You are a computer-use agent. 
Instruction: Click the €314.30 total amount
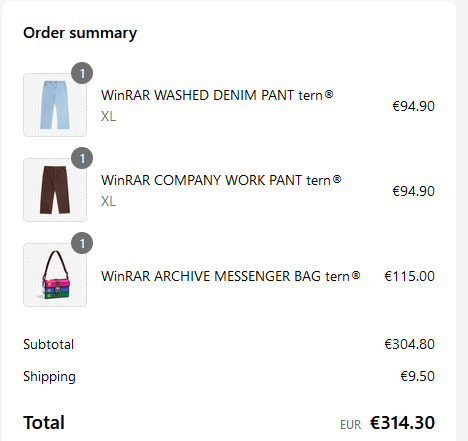pos(402,423)
